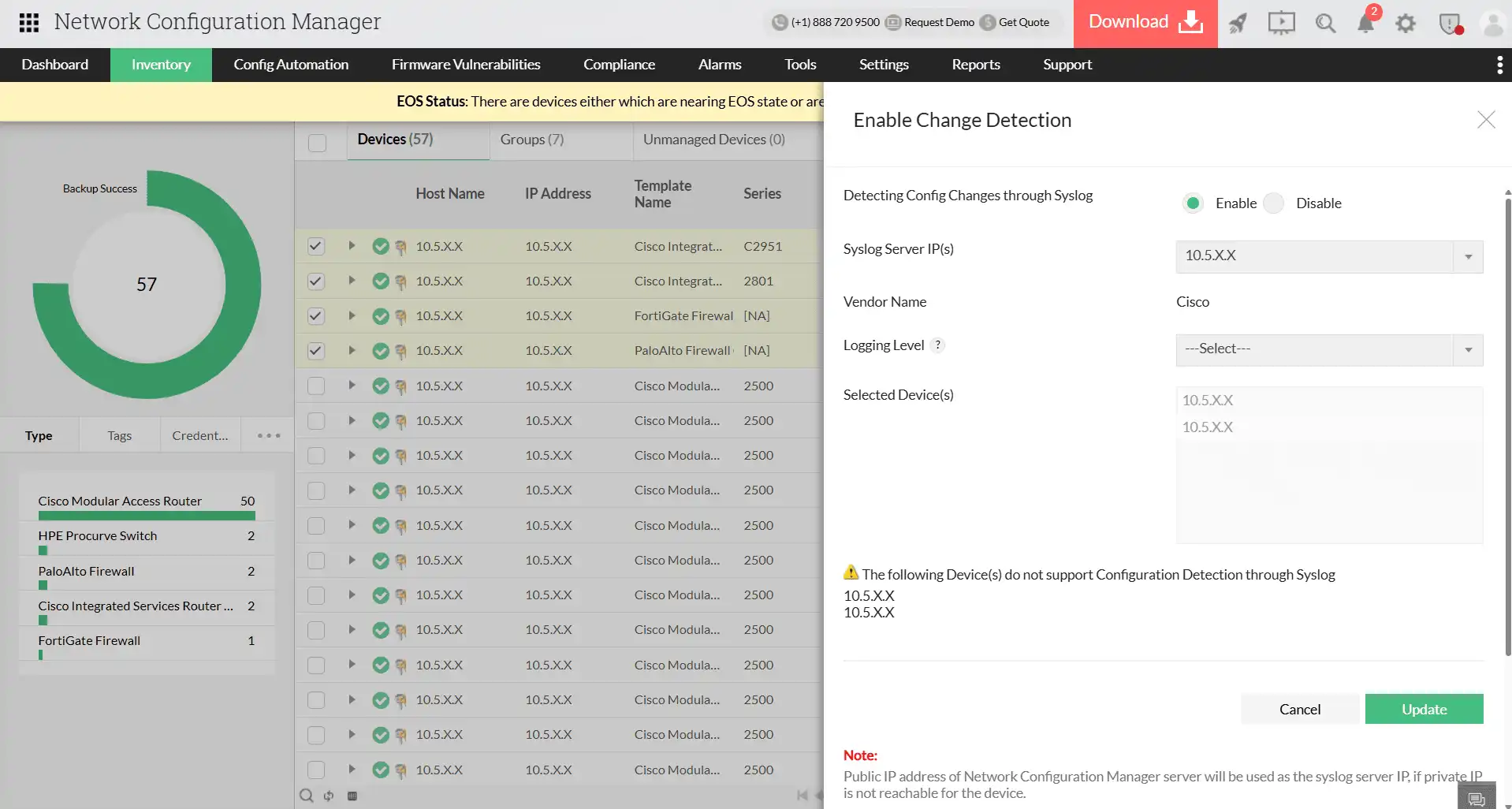The width and height of the screenshot is (1512, 809).
Task: Toggle the select-all devices checkbox
Action: coord(317,143)
